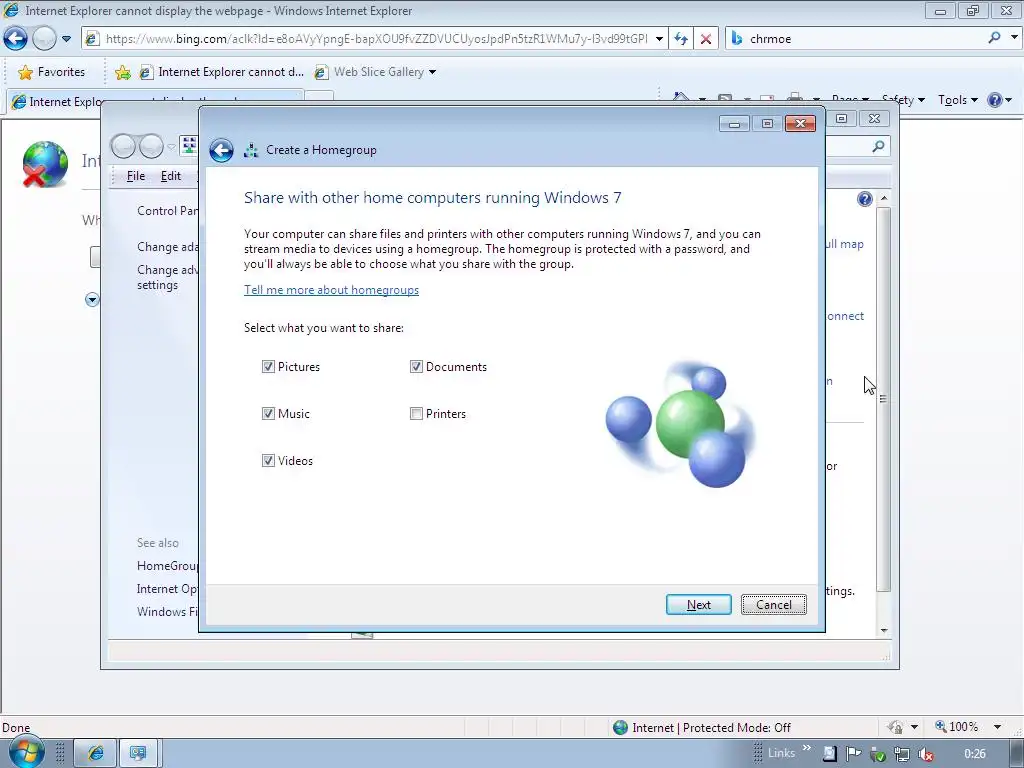This screenshot has width=1024, height=768.
Task: Open Change advanced sharing settings link
Action: click(167, 278)
